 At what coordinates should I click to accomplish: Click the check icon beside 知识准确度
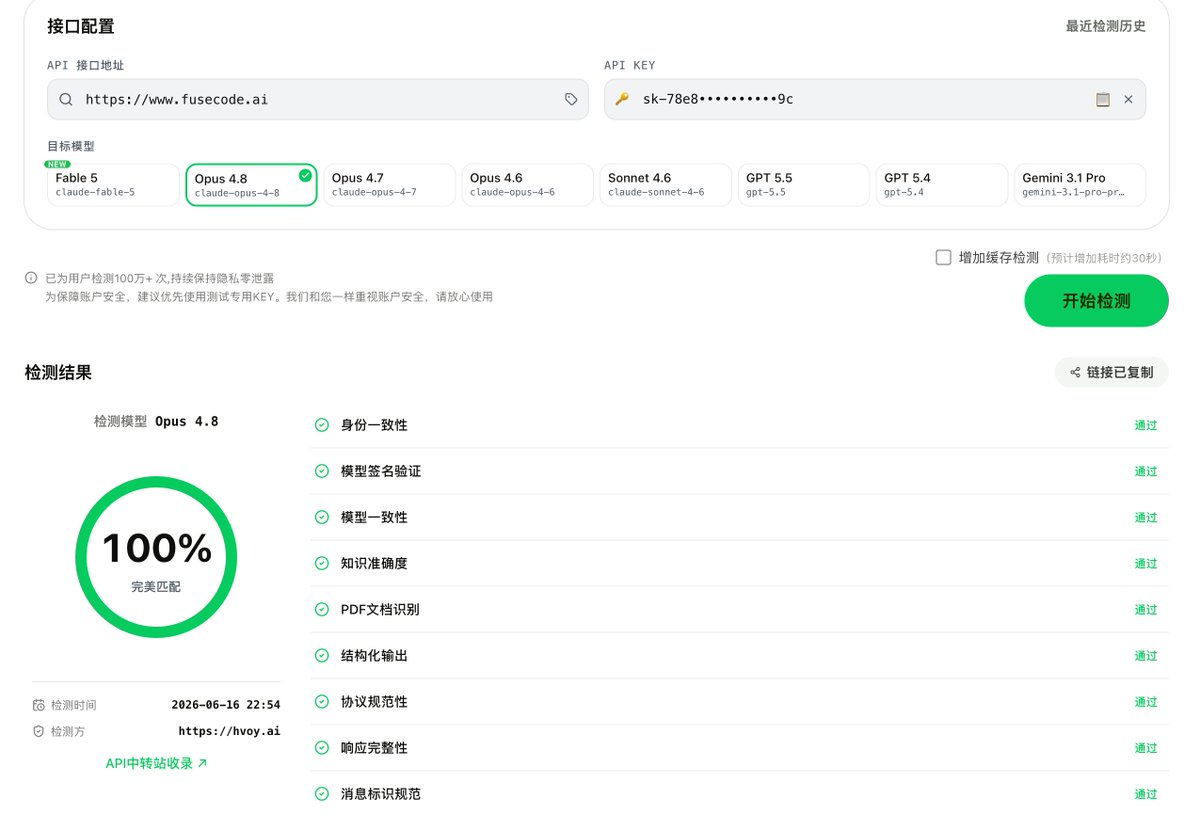(x=322, y=563)
